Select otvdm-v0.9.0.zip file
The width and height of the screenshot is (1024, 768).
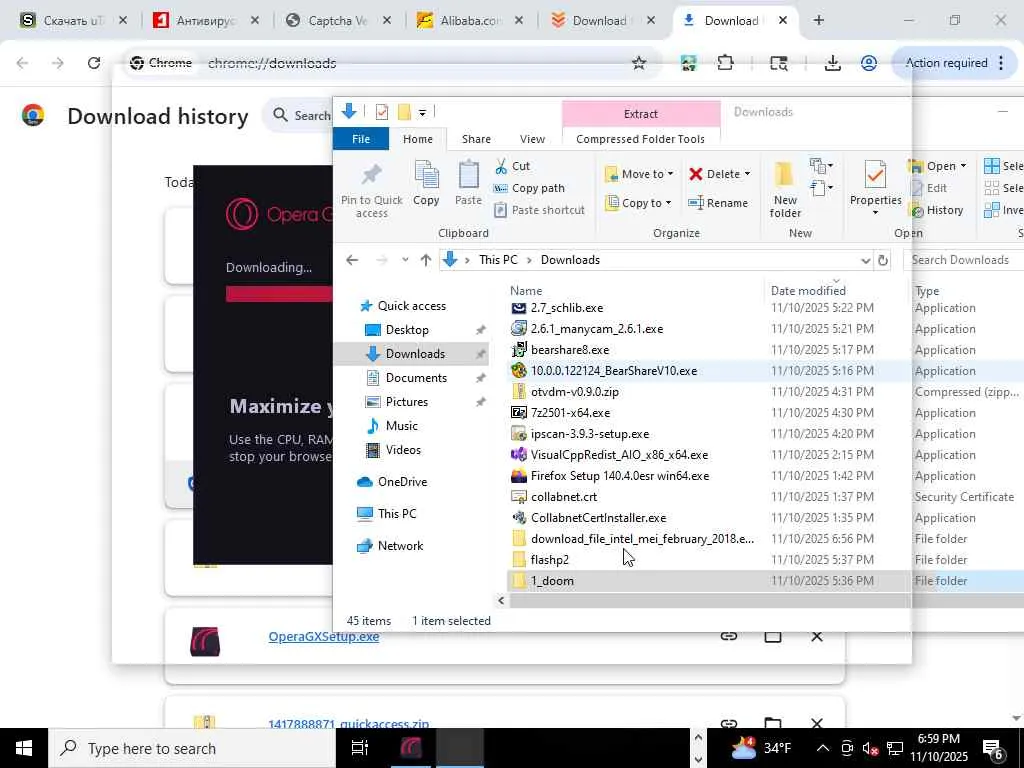[575, 392]
